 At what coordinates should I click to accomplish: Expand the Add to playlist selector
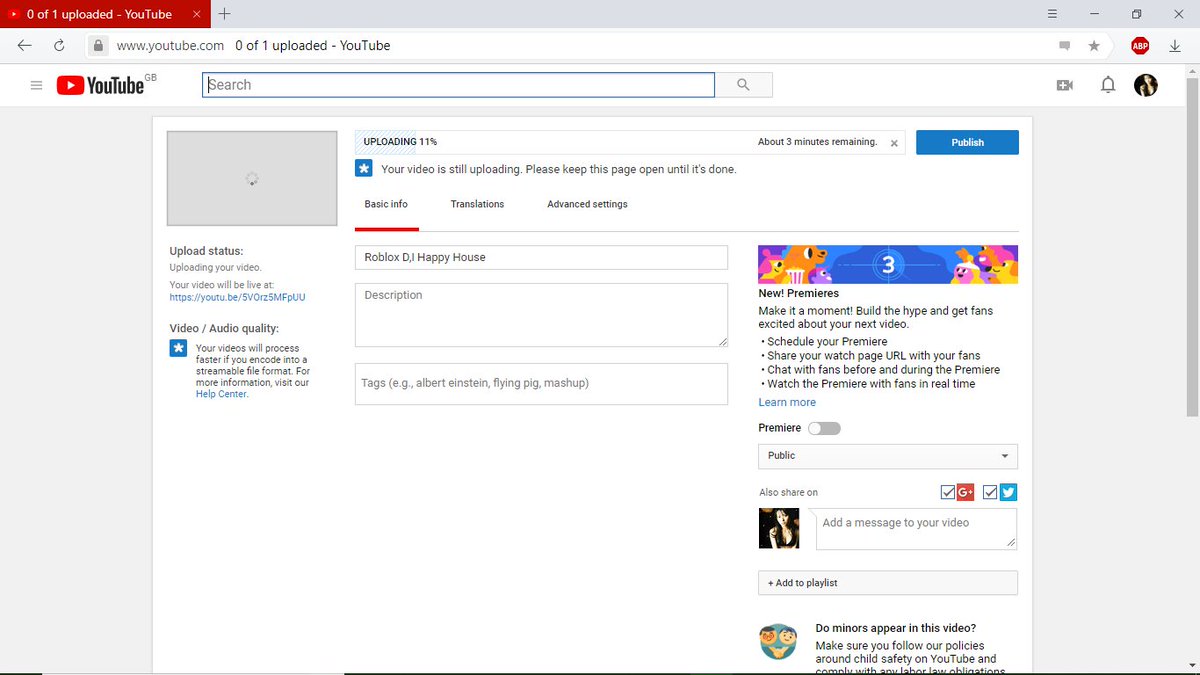(888, 583)
